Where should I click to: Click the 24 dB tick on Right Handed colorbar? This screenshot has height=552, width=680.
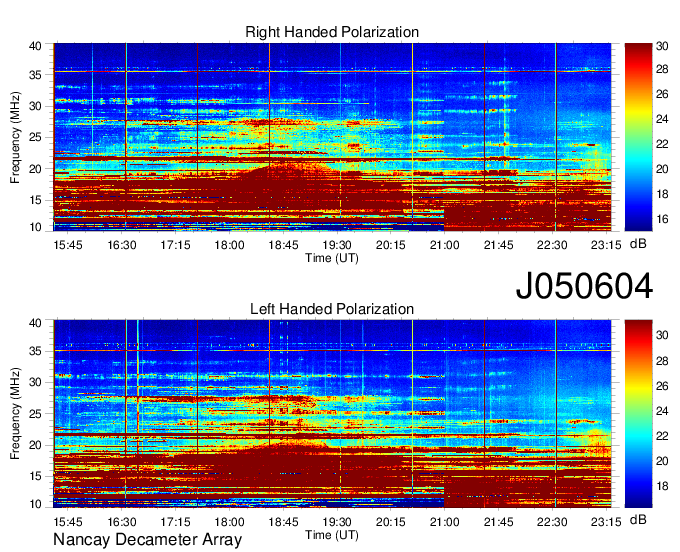point(662,119)
